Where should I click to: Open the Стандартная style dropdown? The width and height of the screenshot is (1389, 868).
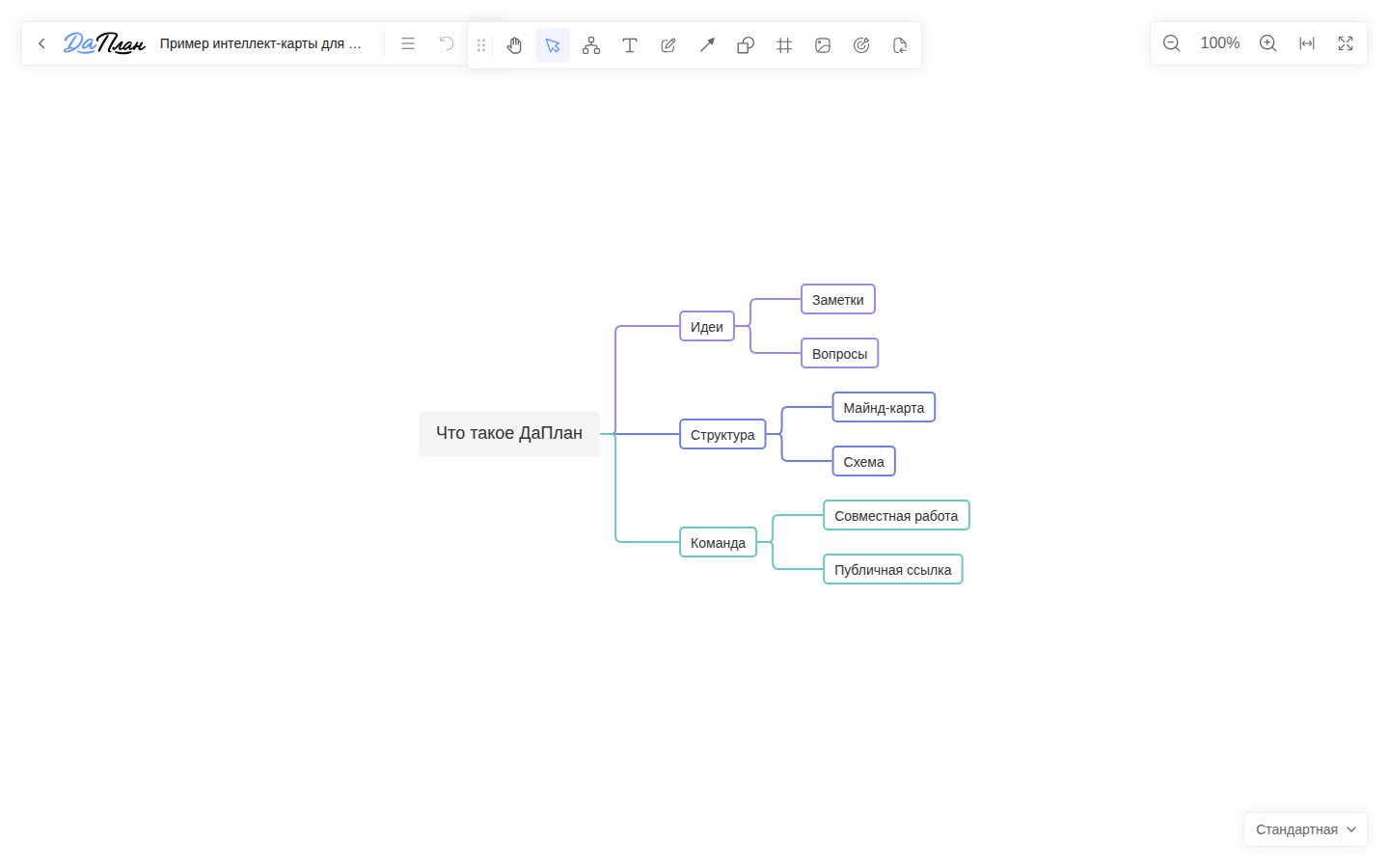click(1305, 829)
